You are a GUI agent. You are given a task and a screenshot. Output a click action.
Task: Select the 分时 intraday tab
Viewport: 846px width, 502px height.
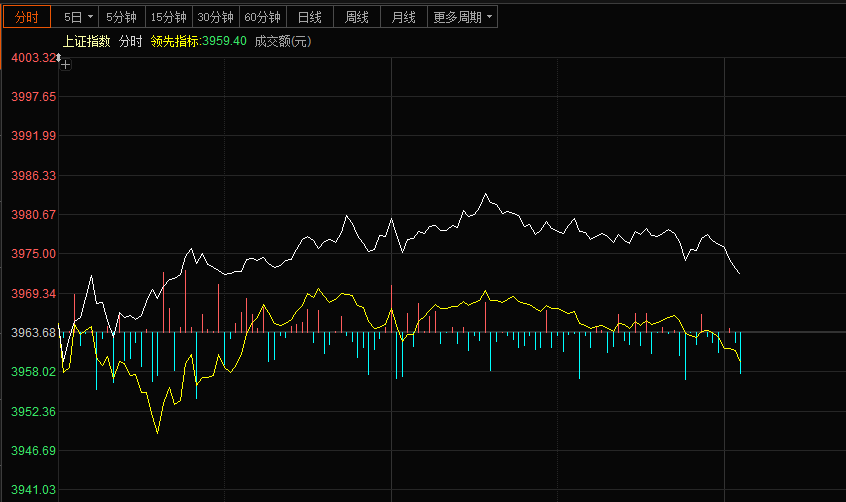[27, 17]
